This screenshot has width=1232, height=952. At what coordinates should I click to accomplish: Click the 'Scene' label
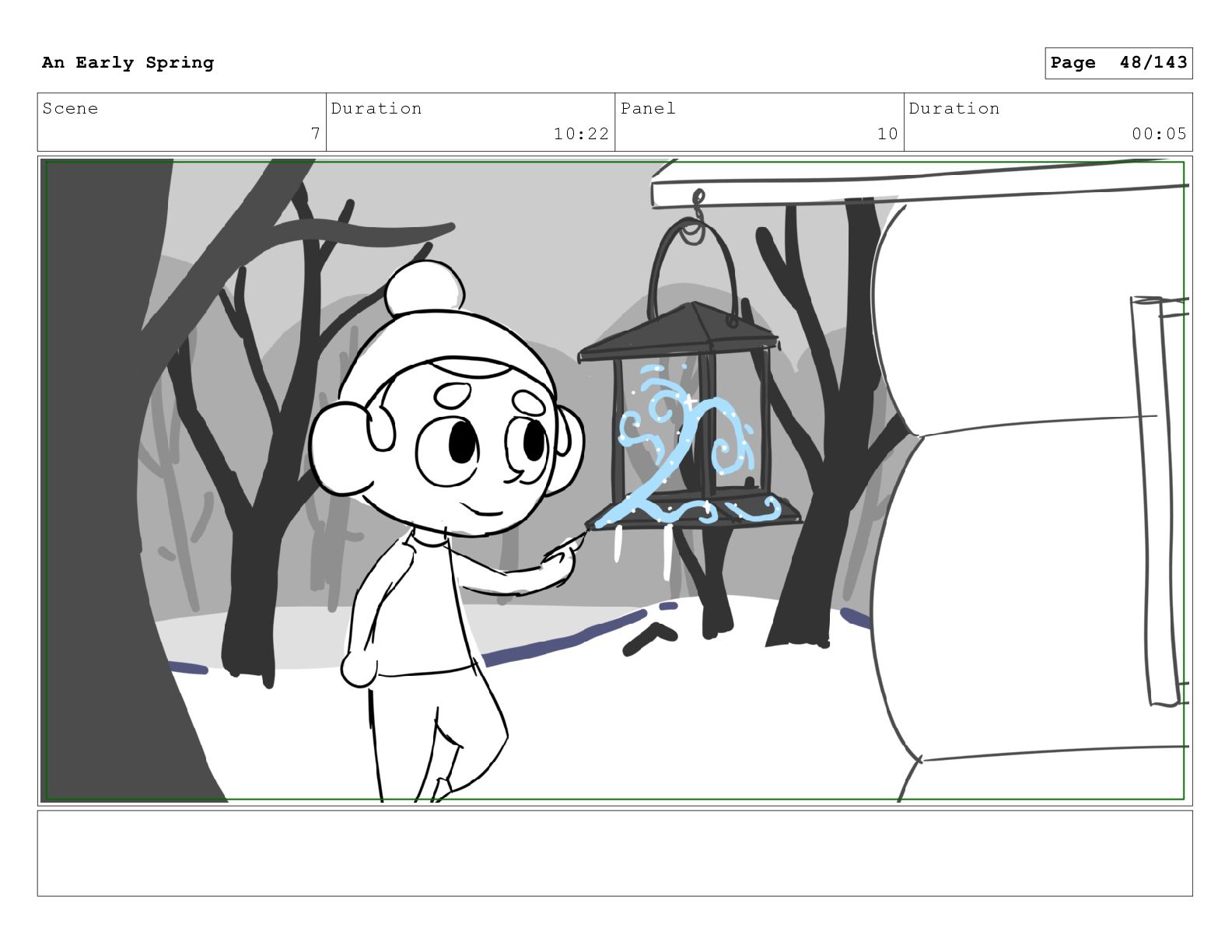point(71,109)
